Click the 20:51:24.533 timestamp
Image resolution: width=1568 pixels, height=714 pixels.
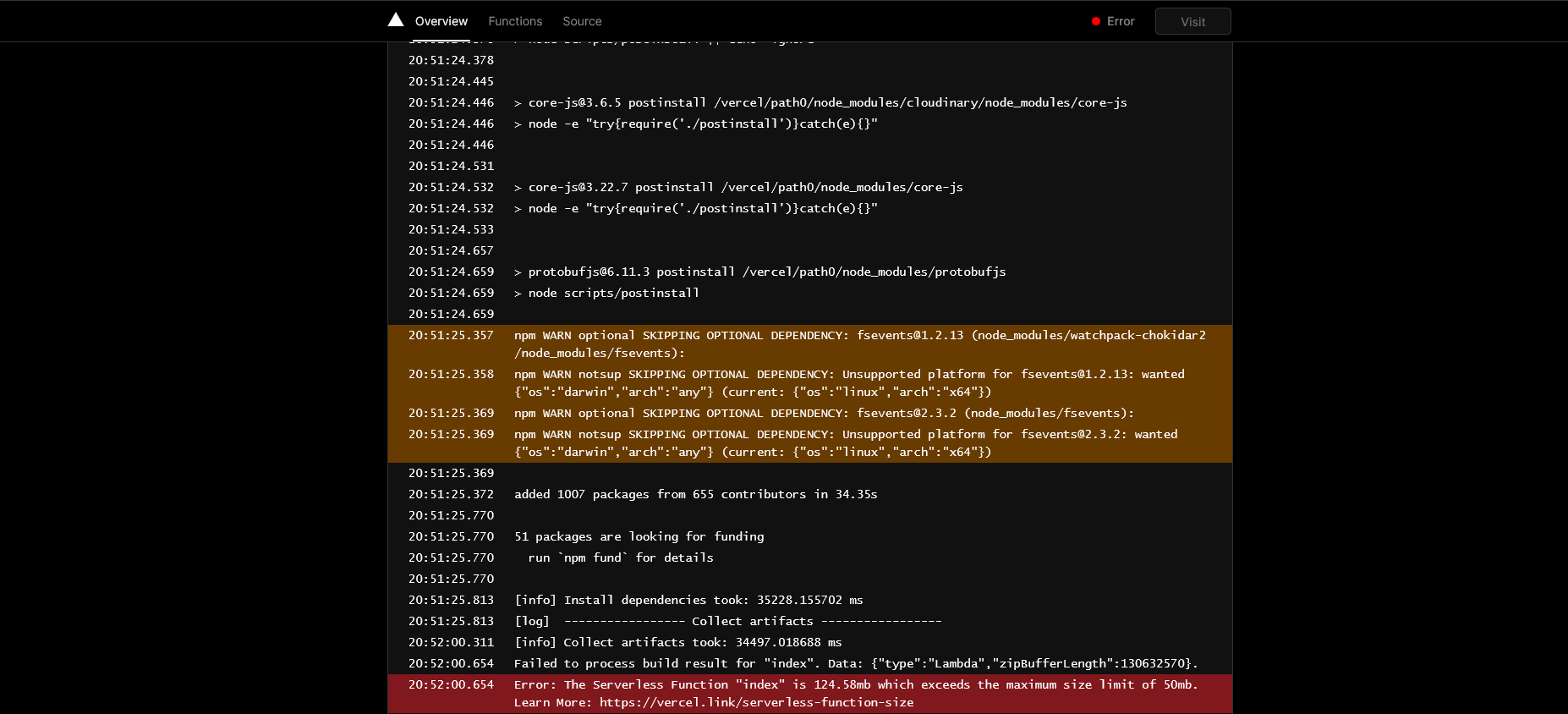coord(451,229)
